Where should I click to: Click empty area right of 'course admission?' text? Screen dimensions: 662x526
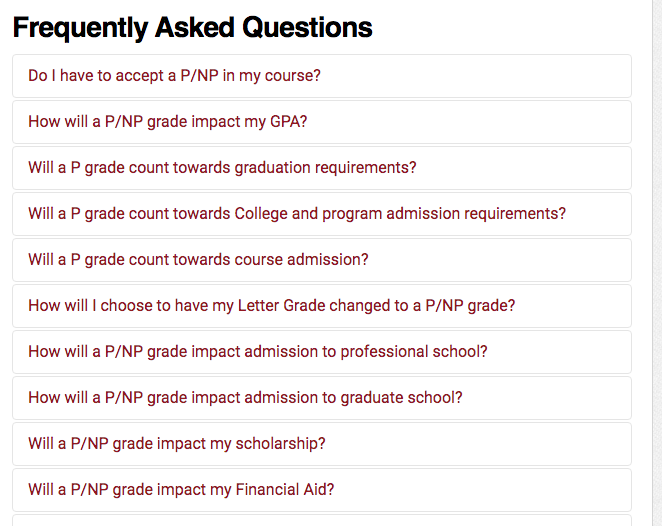[x=498, y=260]
